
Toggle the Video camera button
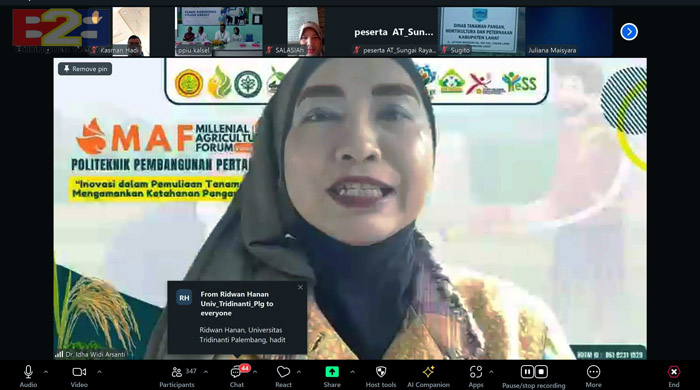point(79,372)
